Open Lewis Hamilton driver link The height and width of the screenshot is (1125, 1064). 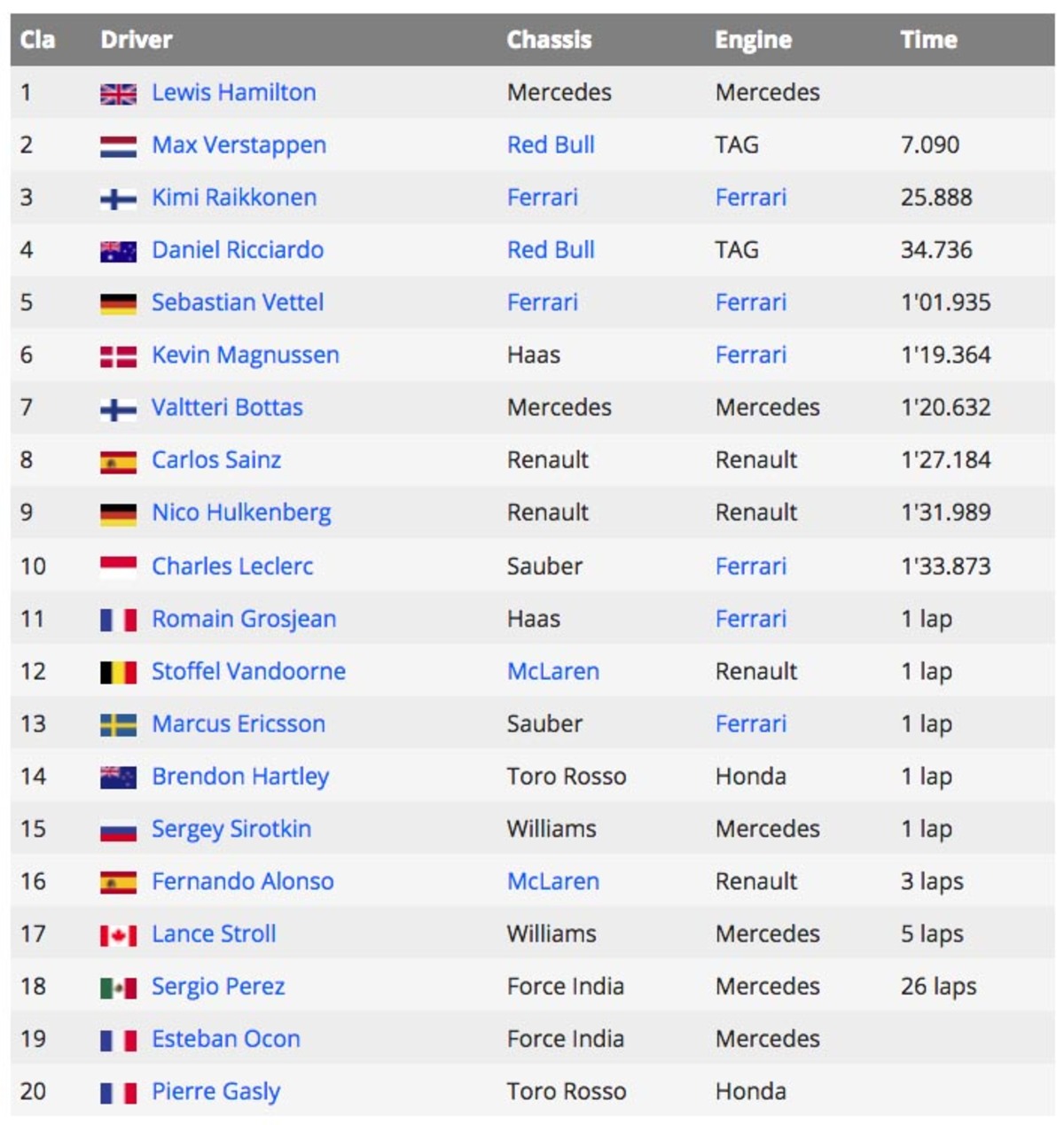[234, 92]
